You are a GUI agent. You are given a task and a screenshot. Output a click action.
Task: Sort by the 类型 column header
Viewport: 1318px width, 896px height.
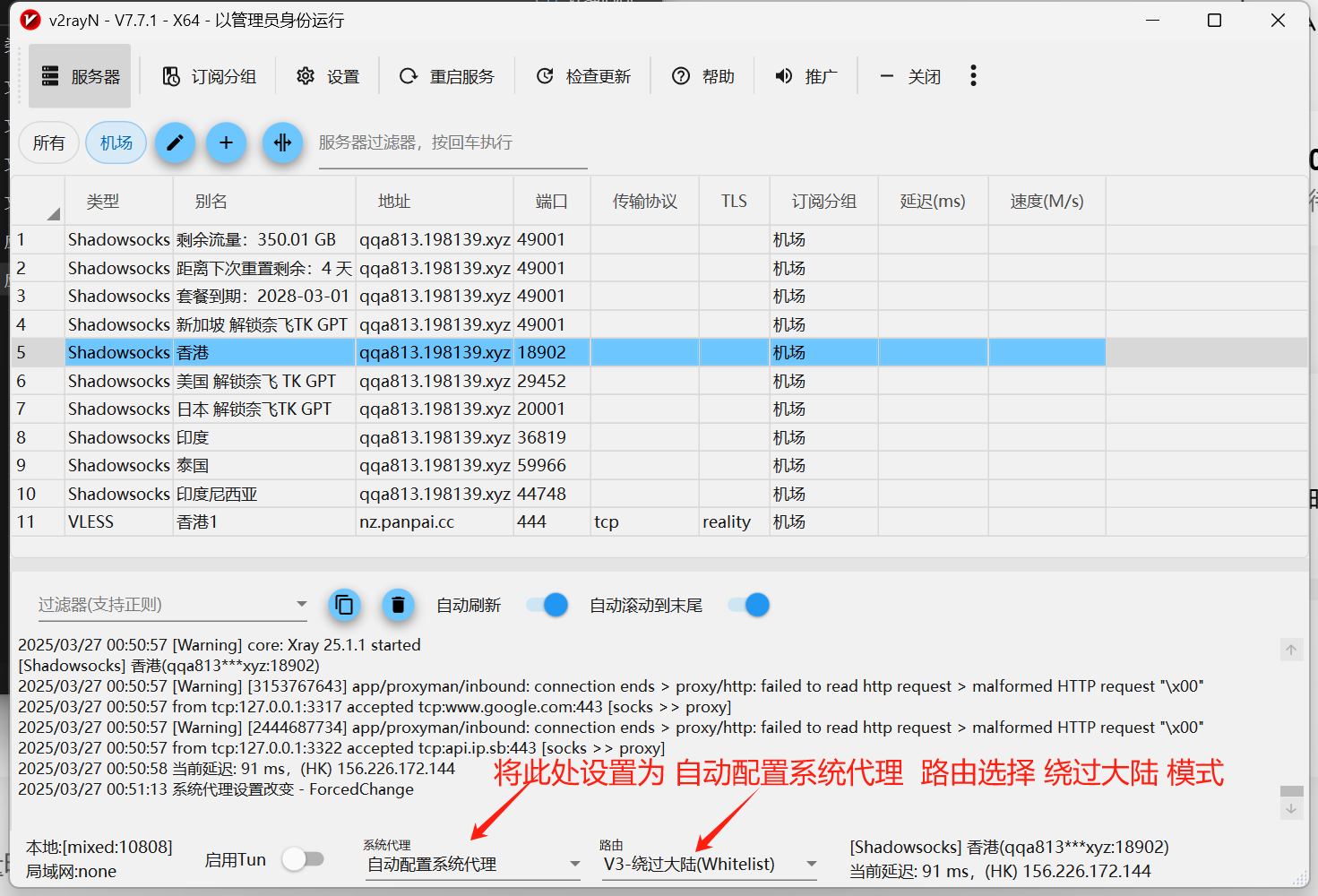(118, 202)
